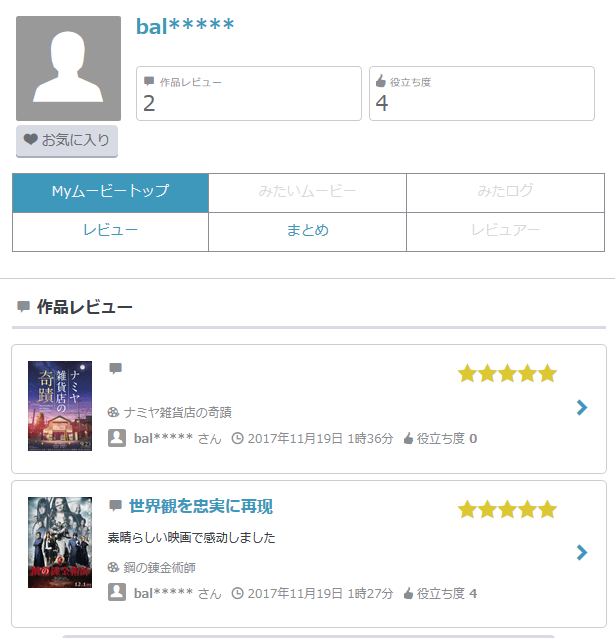The width and height of the screenshot is (615, 638).
Task: Click the five-star rating on ナミヤ雑貨店 review
Action: (507, 374)
